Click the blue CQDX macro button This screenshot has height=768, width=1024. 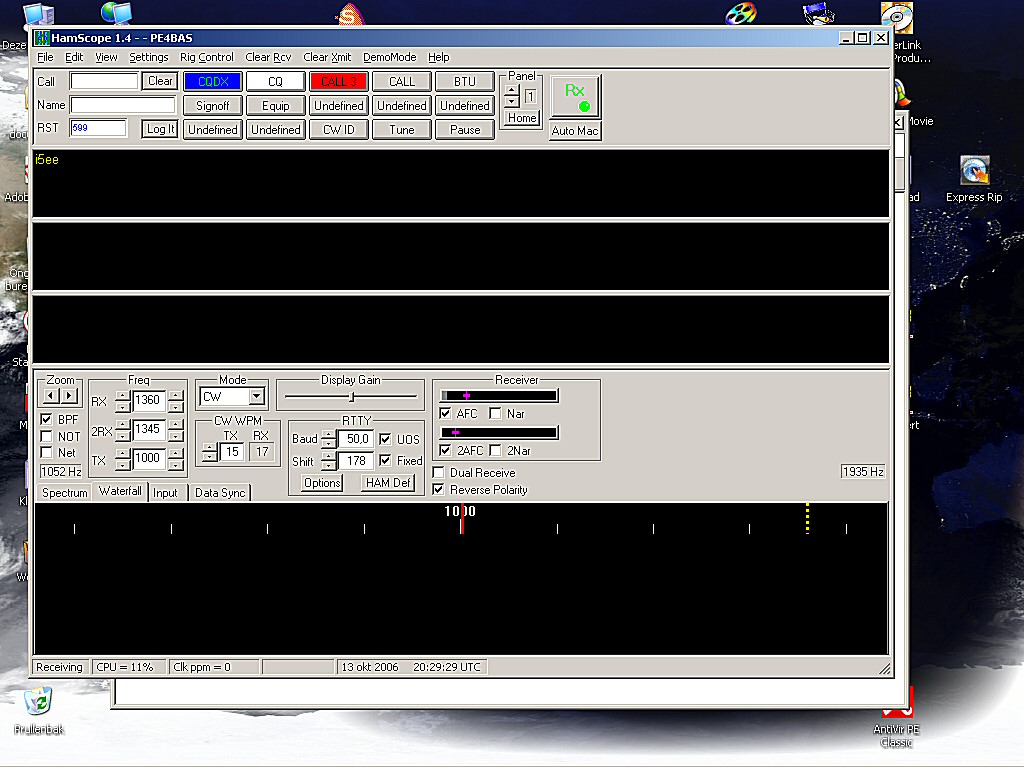coord(213,82)
